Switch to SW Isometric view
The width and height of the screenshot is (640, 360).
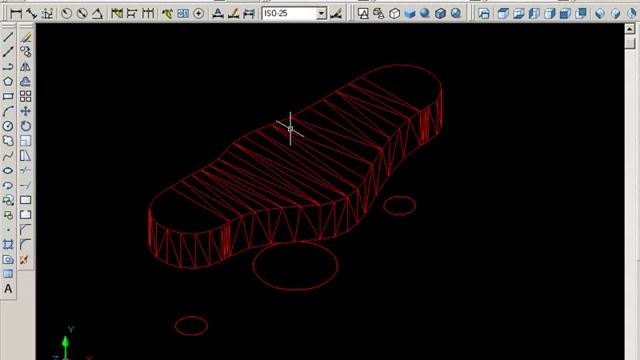[x=600, y=13]
